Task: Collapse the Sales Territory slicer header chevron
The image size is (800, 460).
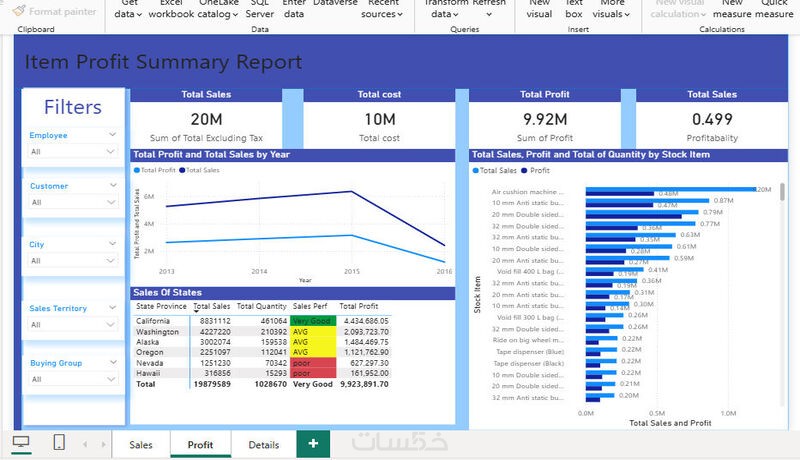Action: 113,308
